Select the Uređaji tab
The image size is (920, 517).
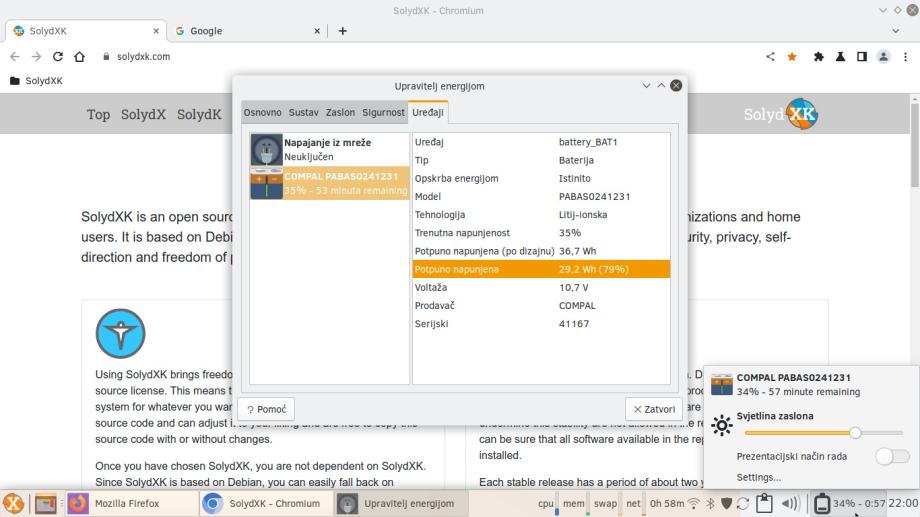(x=428, y=112)
